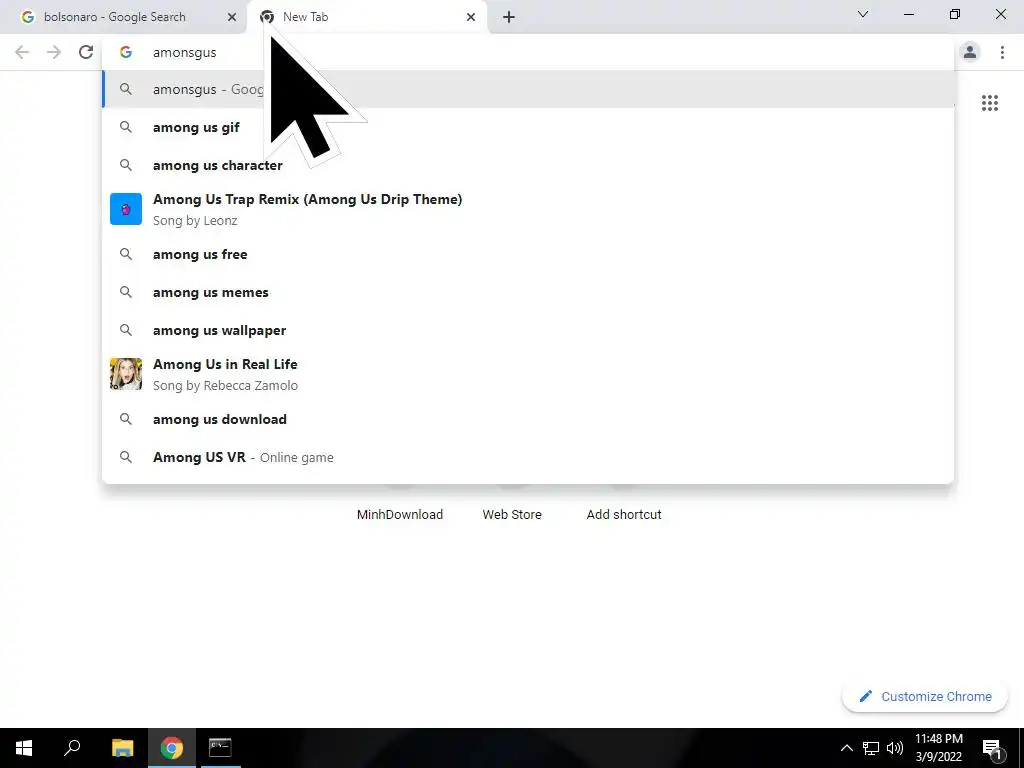Open the clock showing 11:48 PM
This screenshot has height=768, width=1024.
tap(938, 748)
